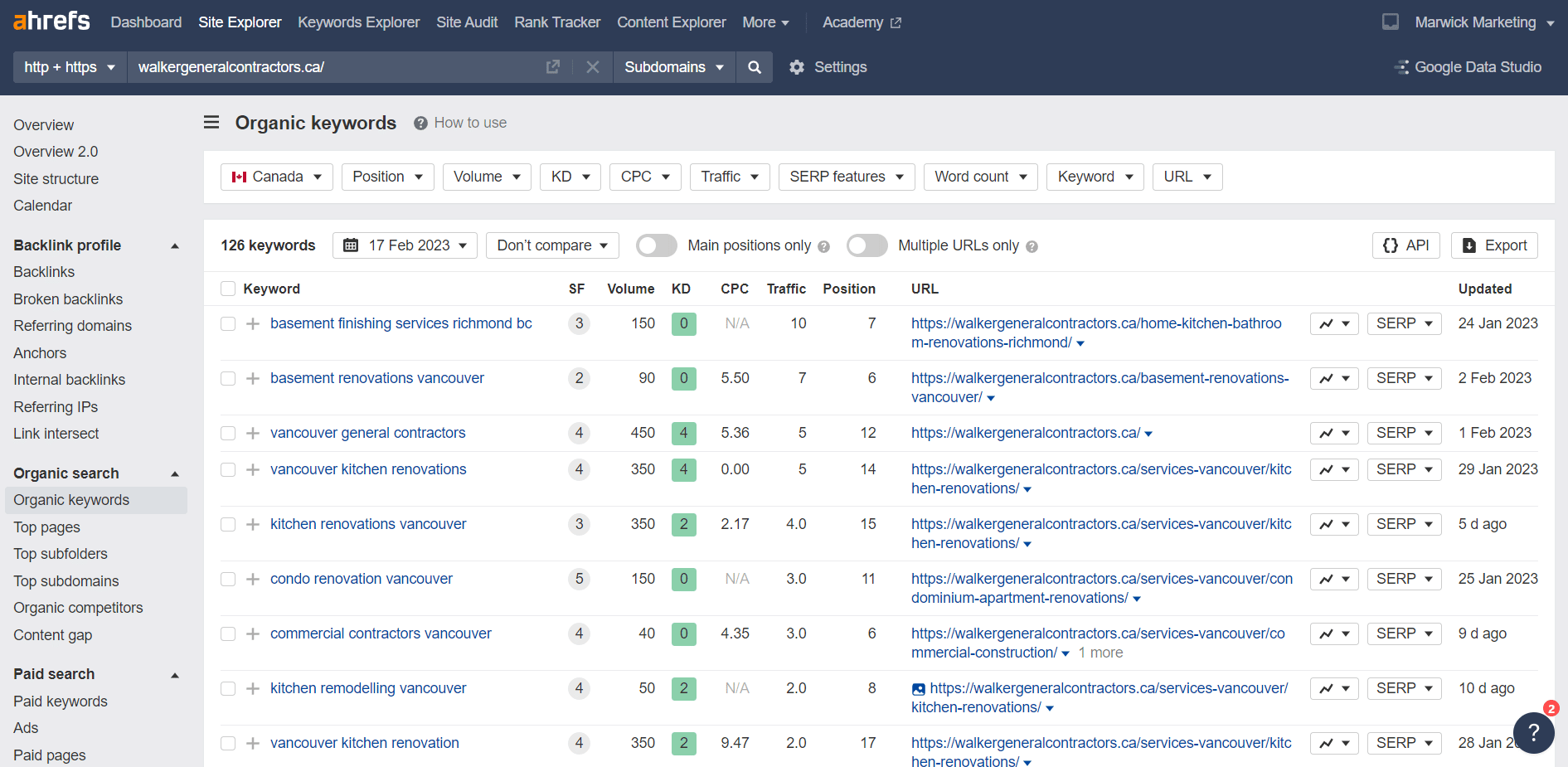
Task: Open Rank Tracker tab
Action: click(557, 22)
